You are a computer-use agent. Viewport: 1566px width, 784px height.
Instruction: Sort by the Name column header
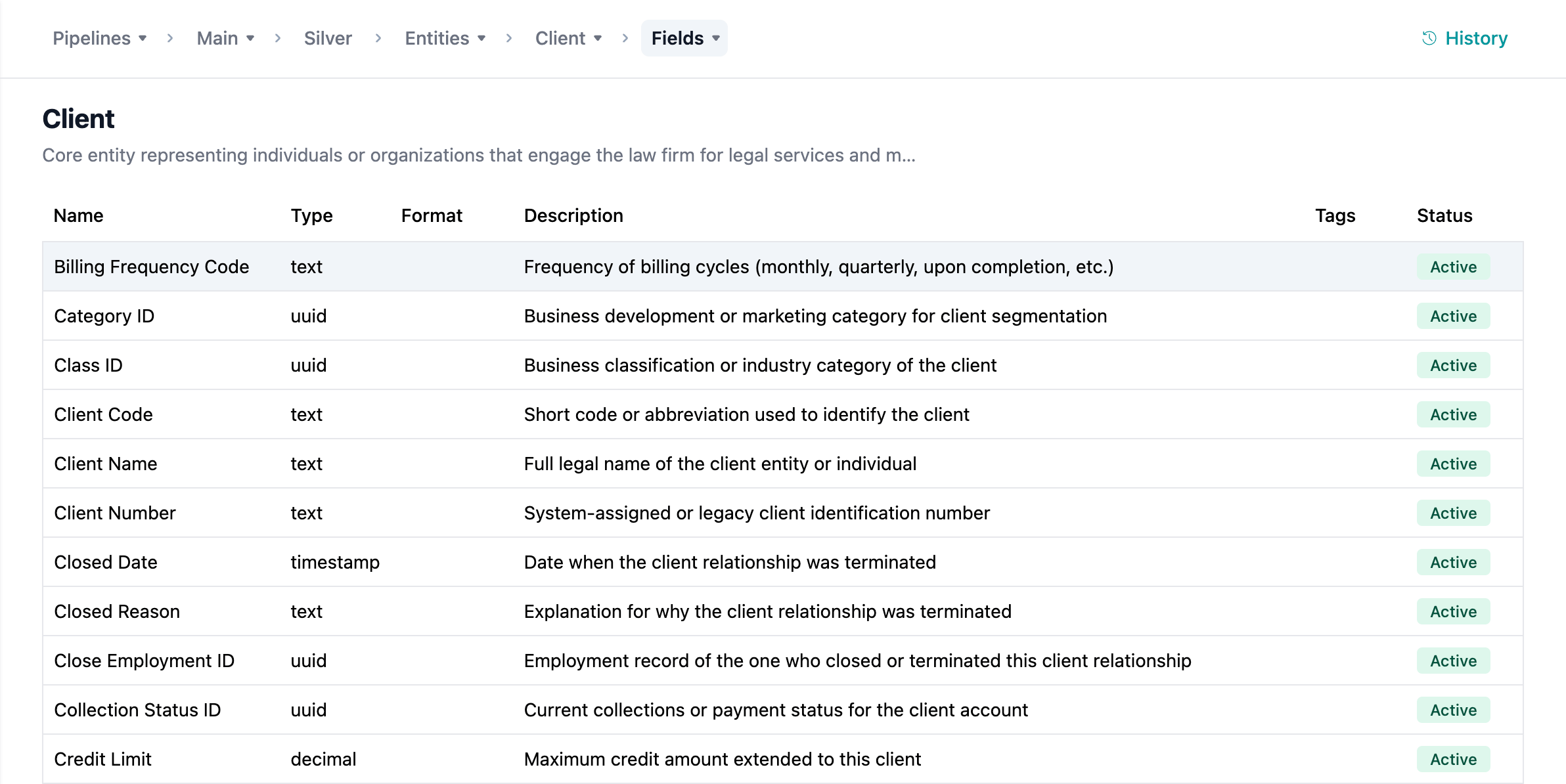pos(79,215)
